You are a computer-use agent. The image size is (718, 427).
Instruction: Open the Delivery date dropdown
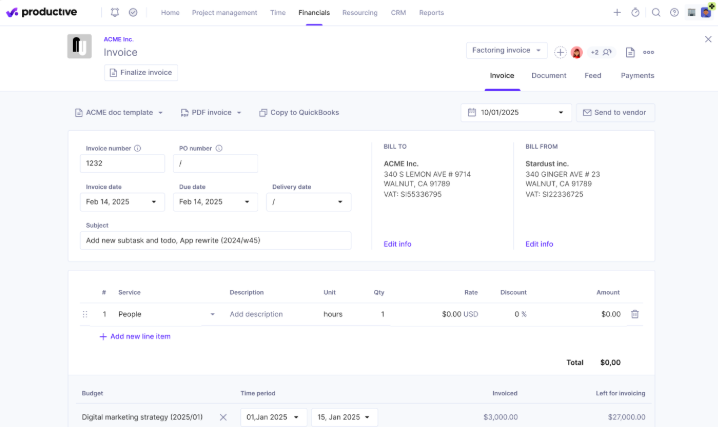click(x=309, y=202)
